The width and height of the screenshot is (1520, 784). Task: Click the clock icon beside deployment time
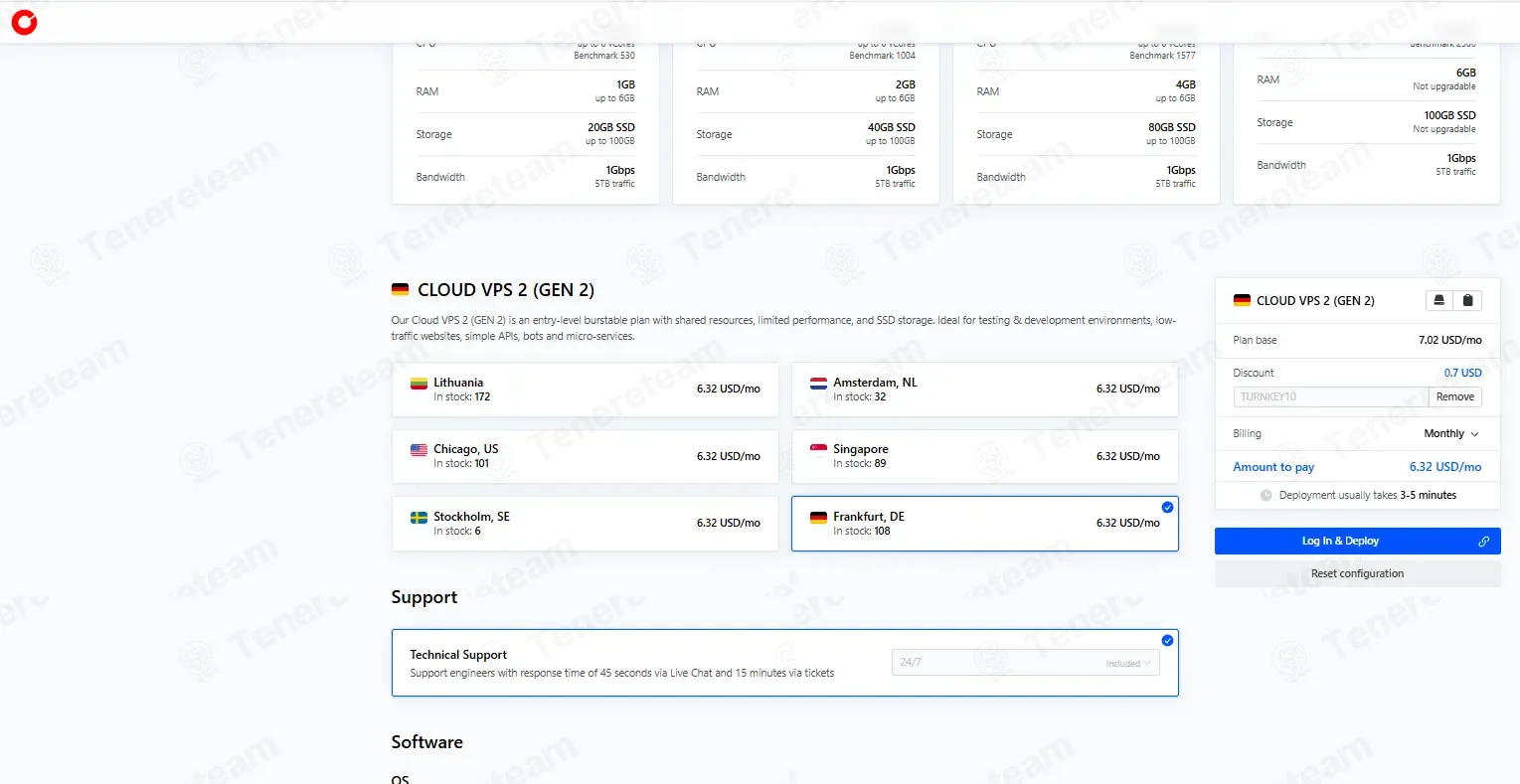(x=1266, y=495)
